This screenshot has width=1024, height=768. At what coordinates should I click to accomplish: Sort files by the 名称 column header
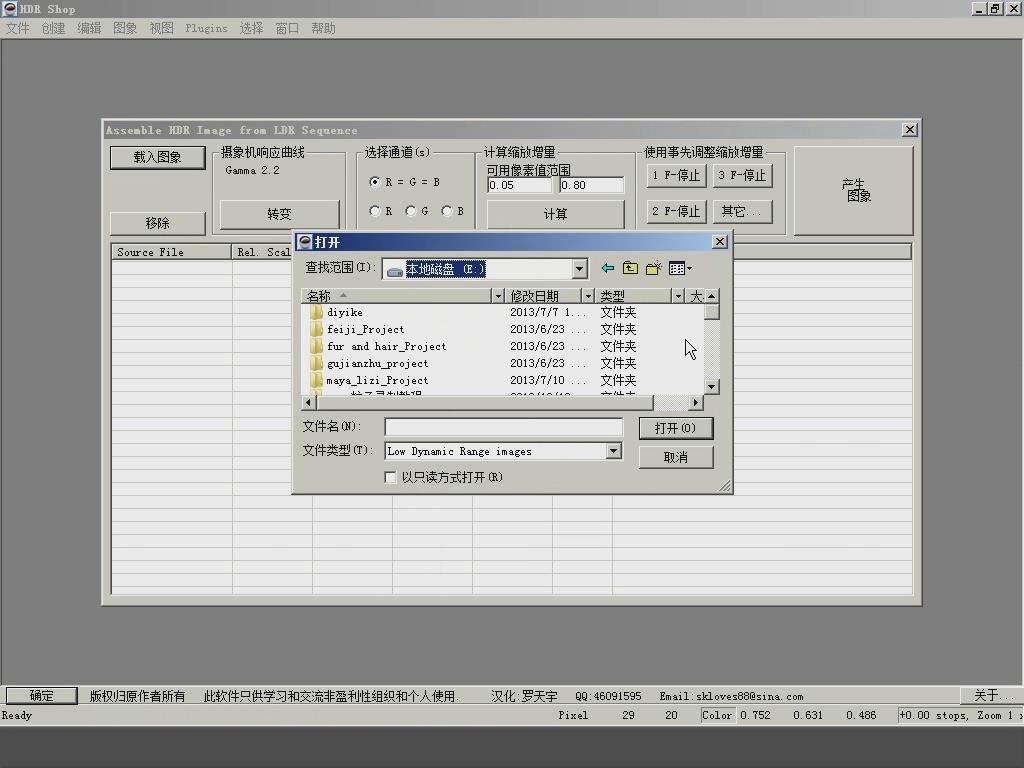(x=396, y=296)
